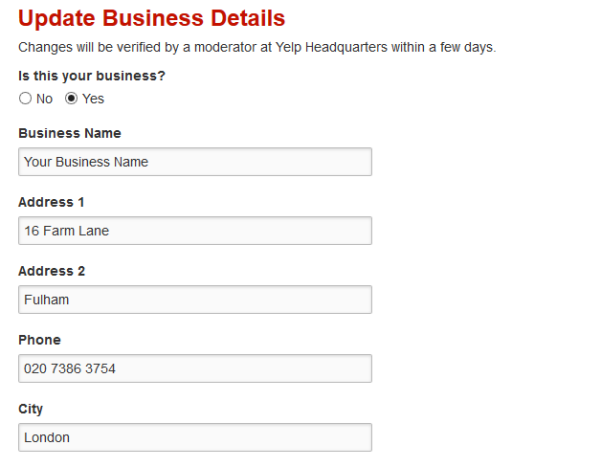The width and height of the screenshot is (600, 462).
Task: Click the 'City' field label
Action: pyautogui.click(x=31, y=409)
